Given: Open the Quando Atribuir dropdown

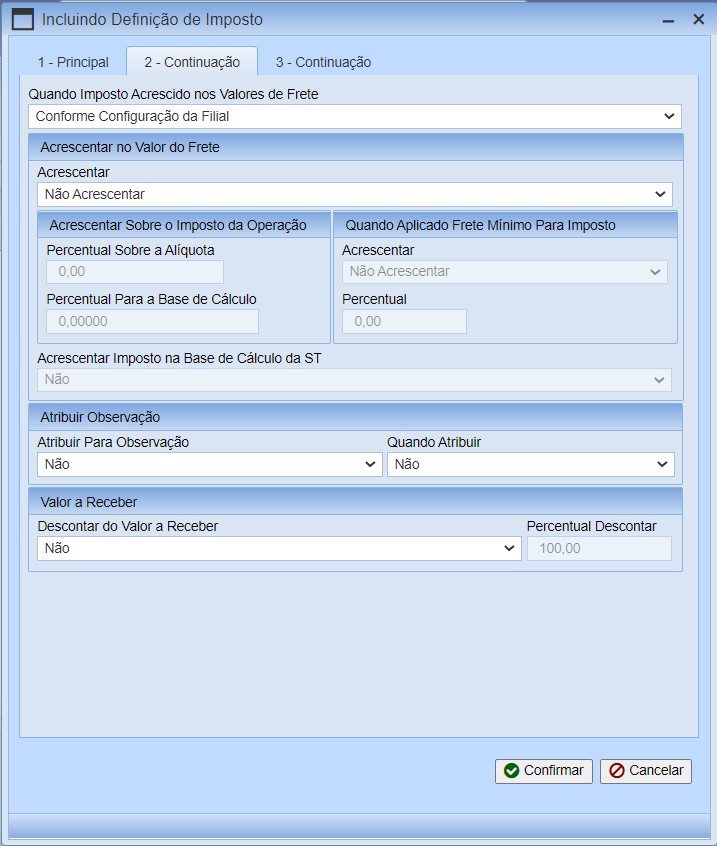Looking at the screenshot, I should point(530,464).
